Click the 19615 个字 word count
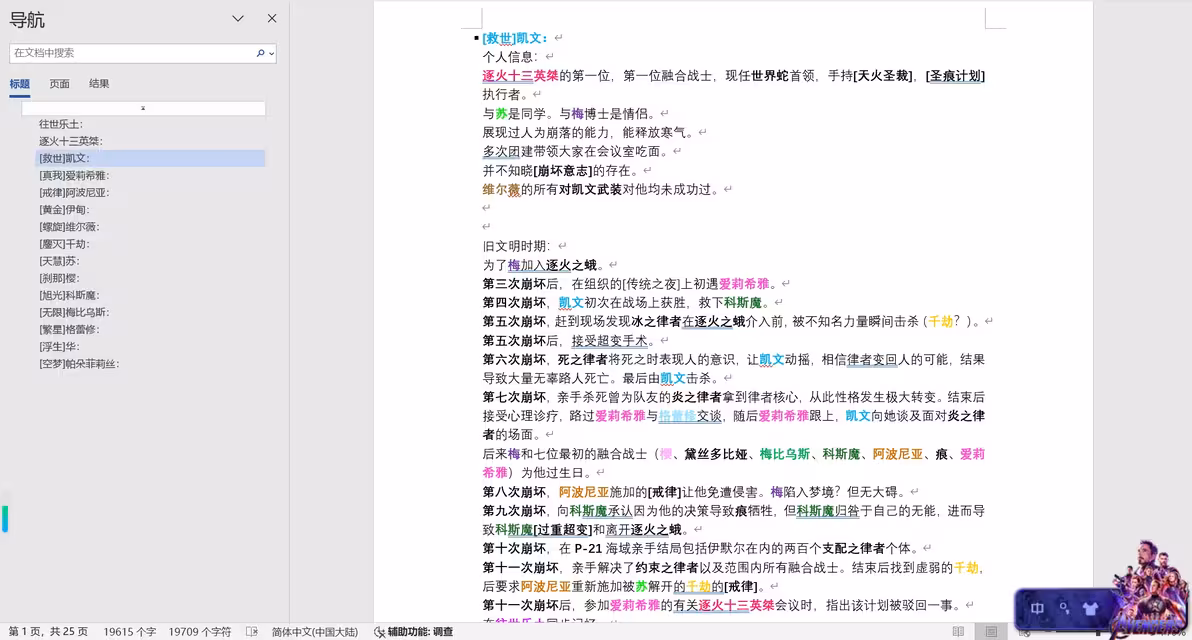Image resolution: width=1192 pixels, height=640 pixels. (130, 632)
